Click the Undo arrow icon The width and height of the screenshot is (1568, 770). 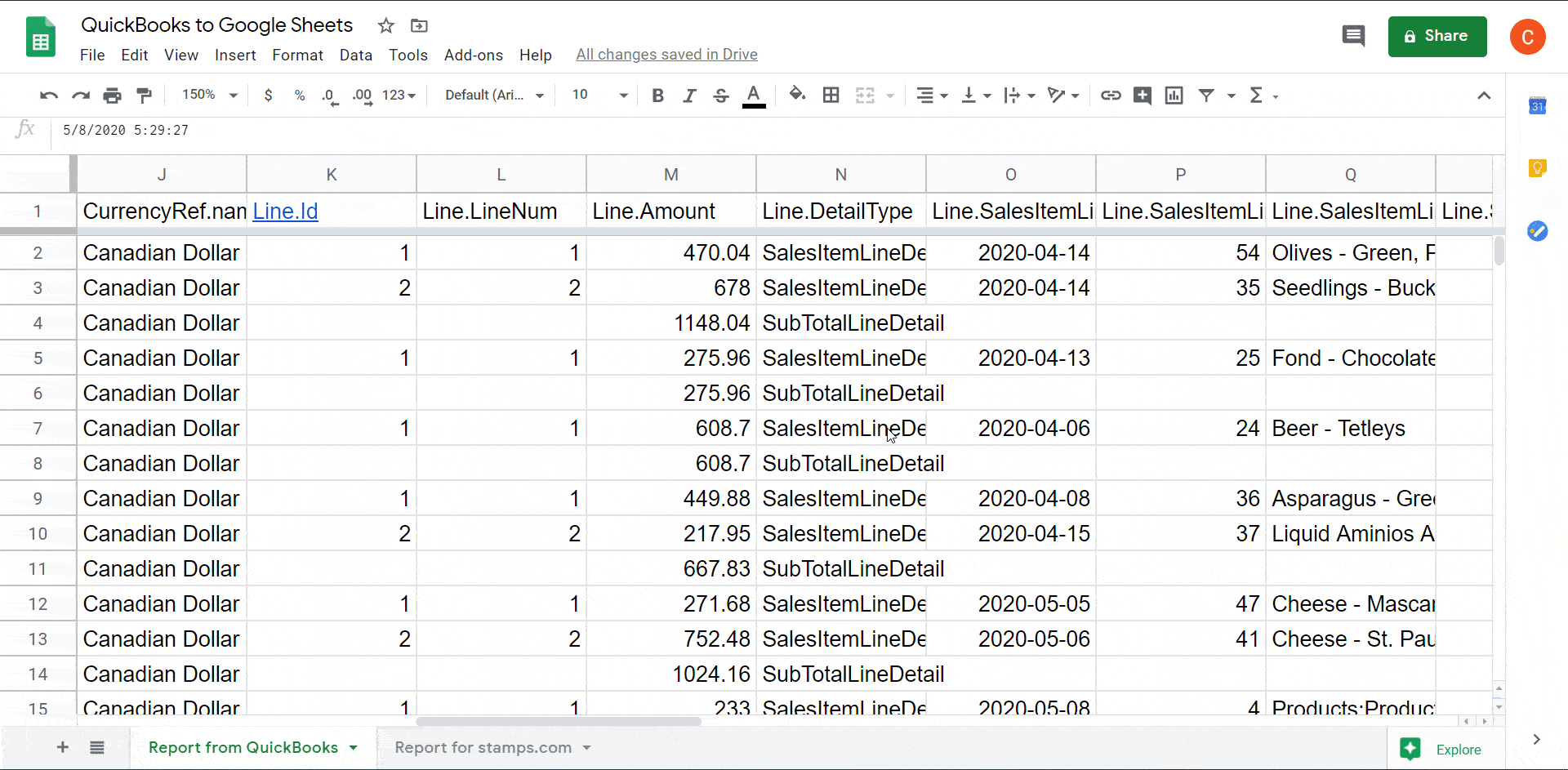click(x=49, y=96)
